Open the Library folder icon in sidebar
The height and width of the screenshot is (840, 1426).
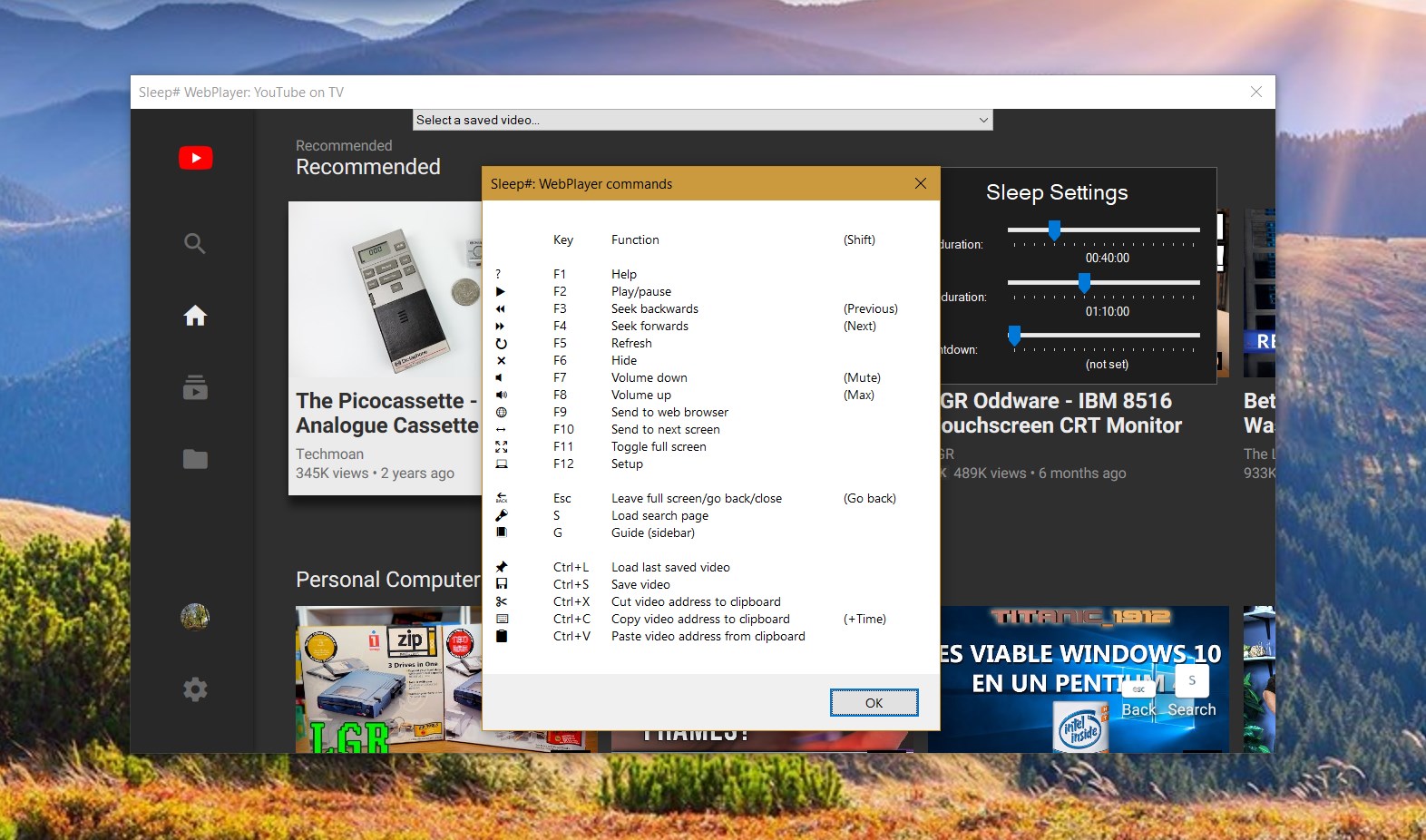[195, 459]
